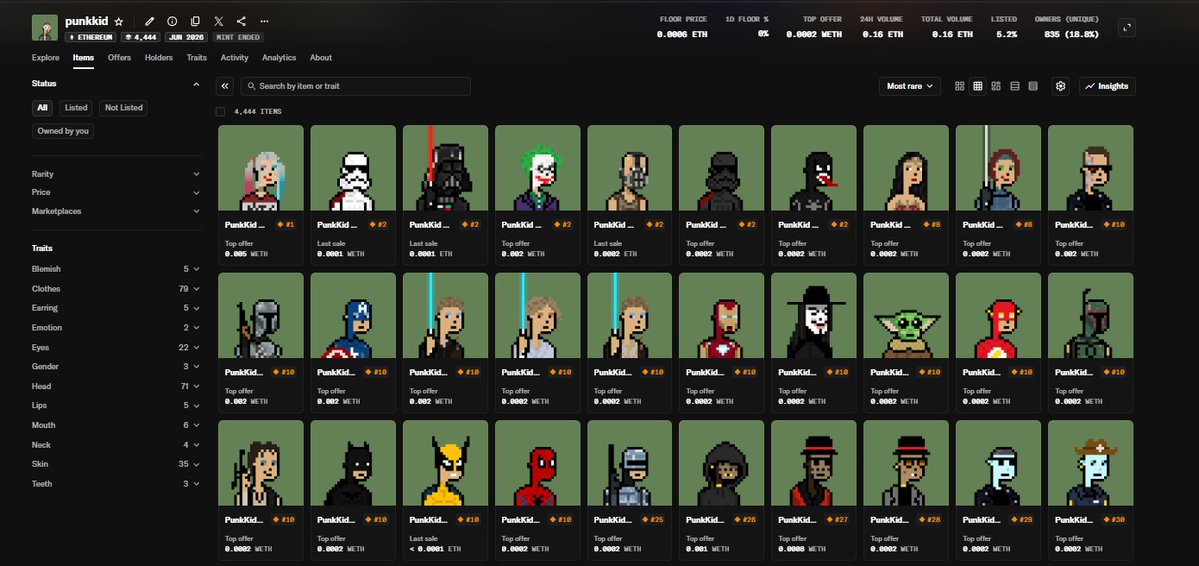Image resolution: width=1199 pixels, height=566 pixels.
Task: Select the Items tab
Action: pos(83,57)
